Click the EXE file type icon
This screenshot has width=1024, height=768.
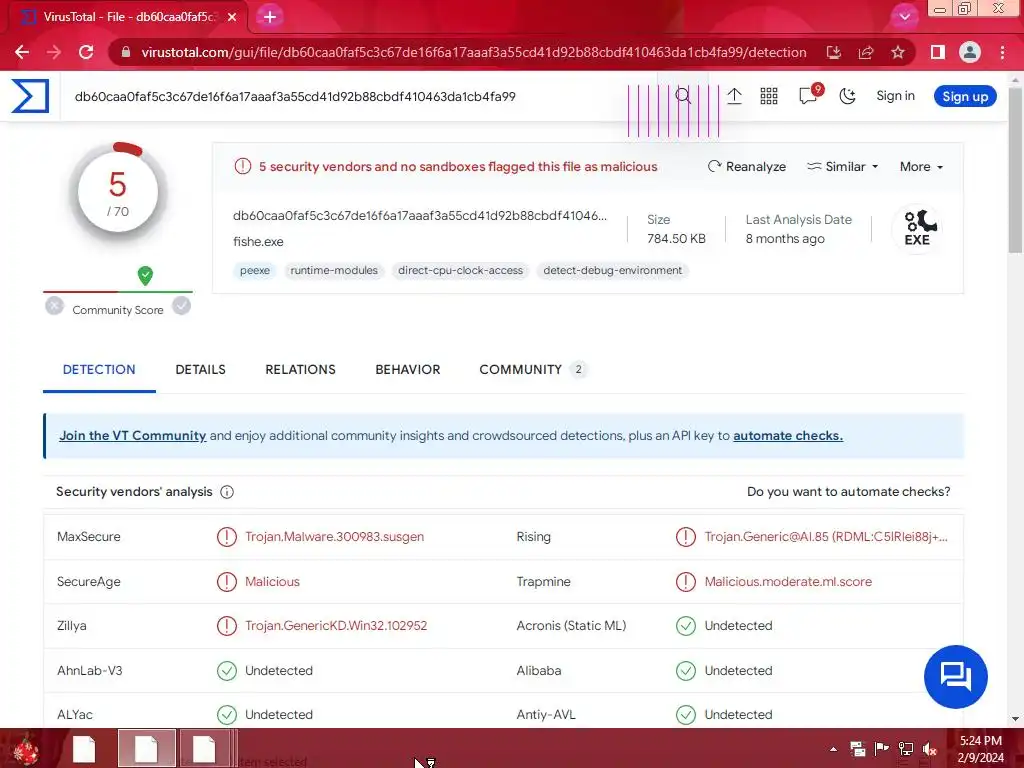918,229
